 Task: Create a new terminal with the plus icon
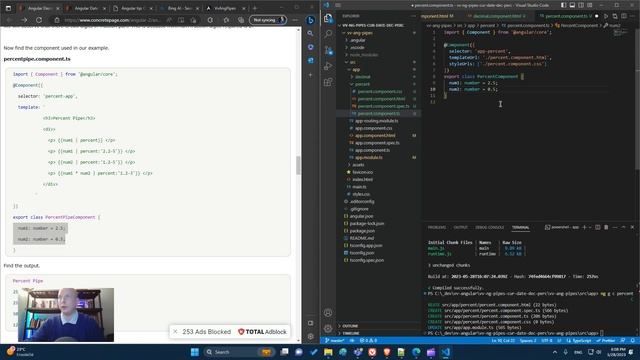tap(584, 227)
